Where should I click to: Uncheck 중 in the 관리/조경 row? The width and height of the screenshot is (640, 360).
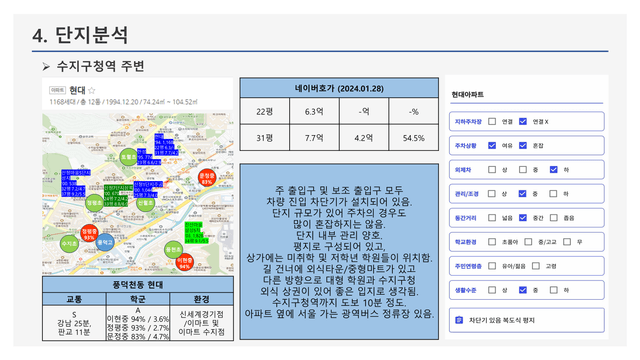[x=523, y=193]
